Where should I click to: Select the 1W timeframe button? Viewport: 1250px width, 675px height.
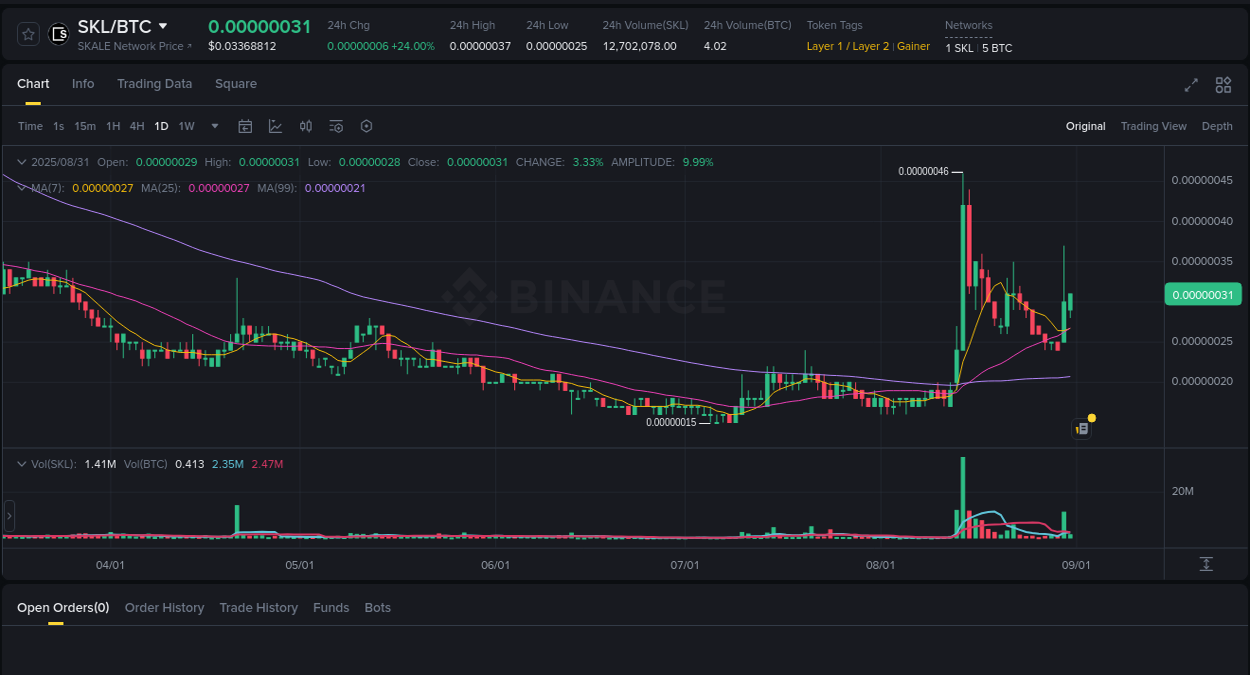coord(186,126)
